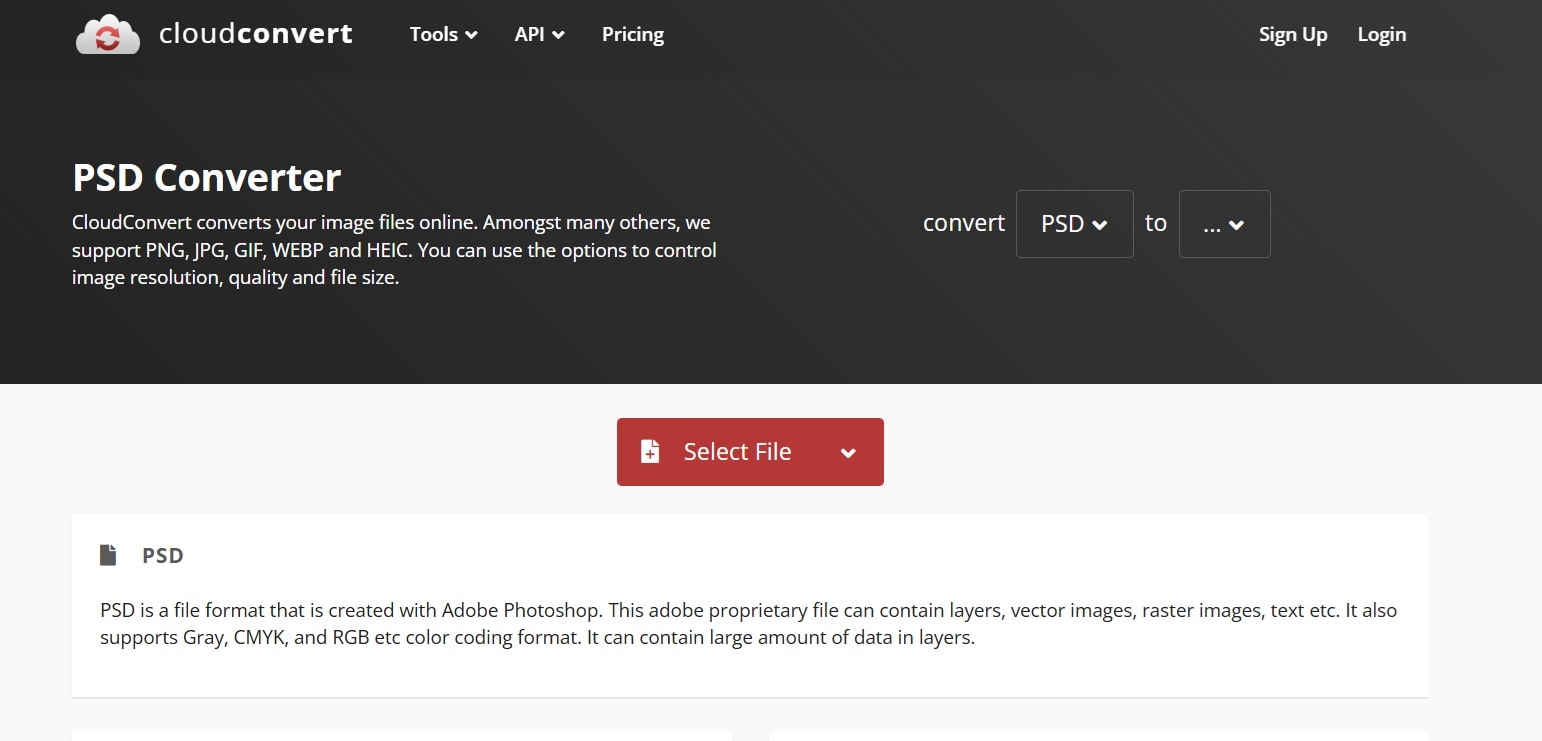Open the PSD source format dropdown
The width and height of the screenshot is (1542, 741).
pyautogui.click(x=1074, y=224)
